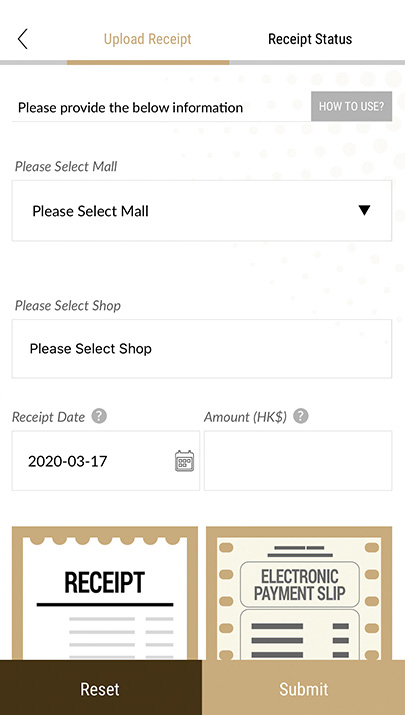
Task: Click the Amount (HK$) help question mark
Action: 301,416
